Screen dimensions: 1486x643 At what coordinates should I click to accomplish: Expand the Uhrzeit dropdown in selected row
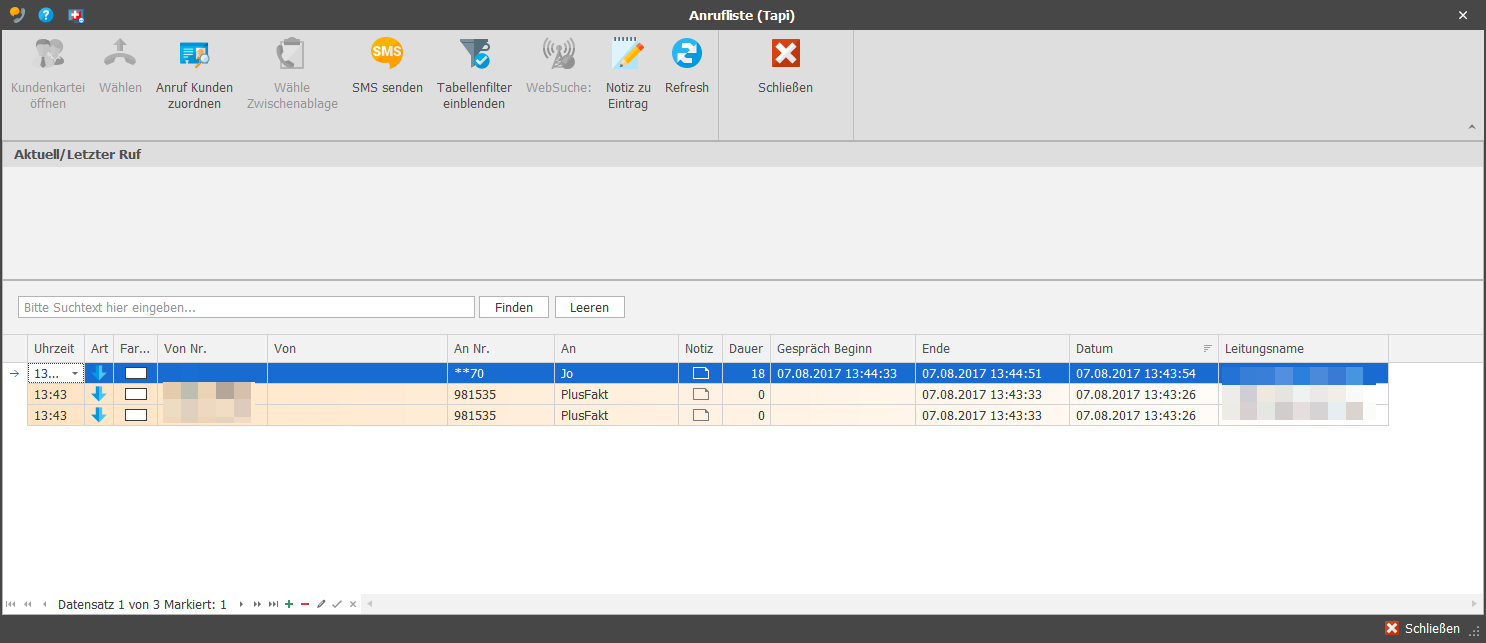[75, 374]
